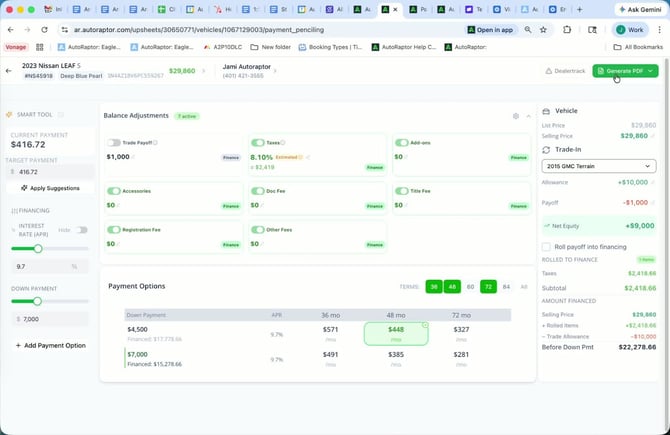Image resolution: width=670 pixels, height=435 pixels.
Task: Click the Apply Suggestions button
Action: click(50, 188)
